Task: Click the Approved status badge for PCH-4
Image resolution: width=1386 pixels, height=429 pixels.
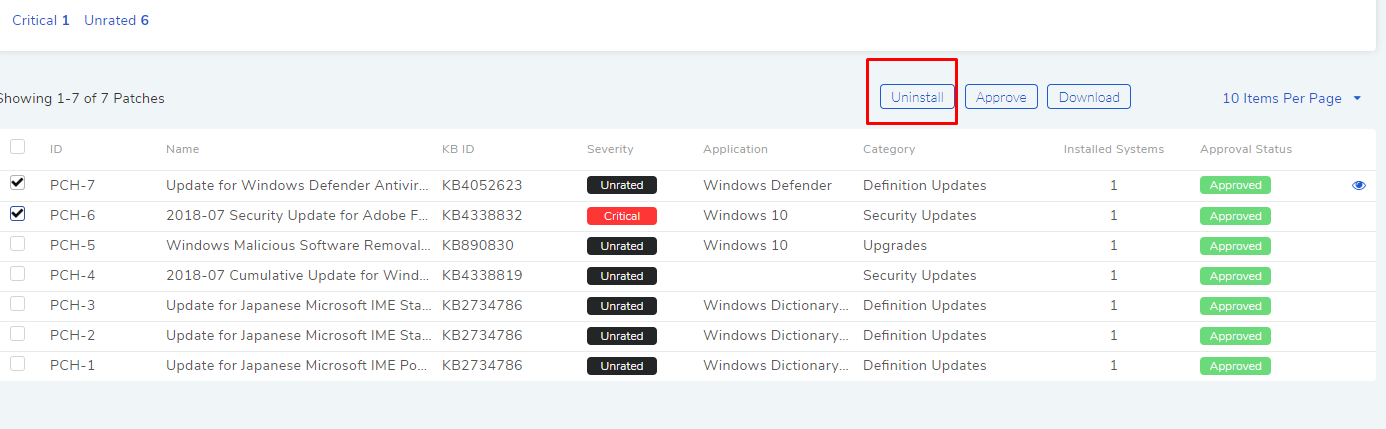Action: (1235, 276)
